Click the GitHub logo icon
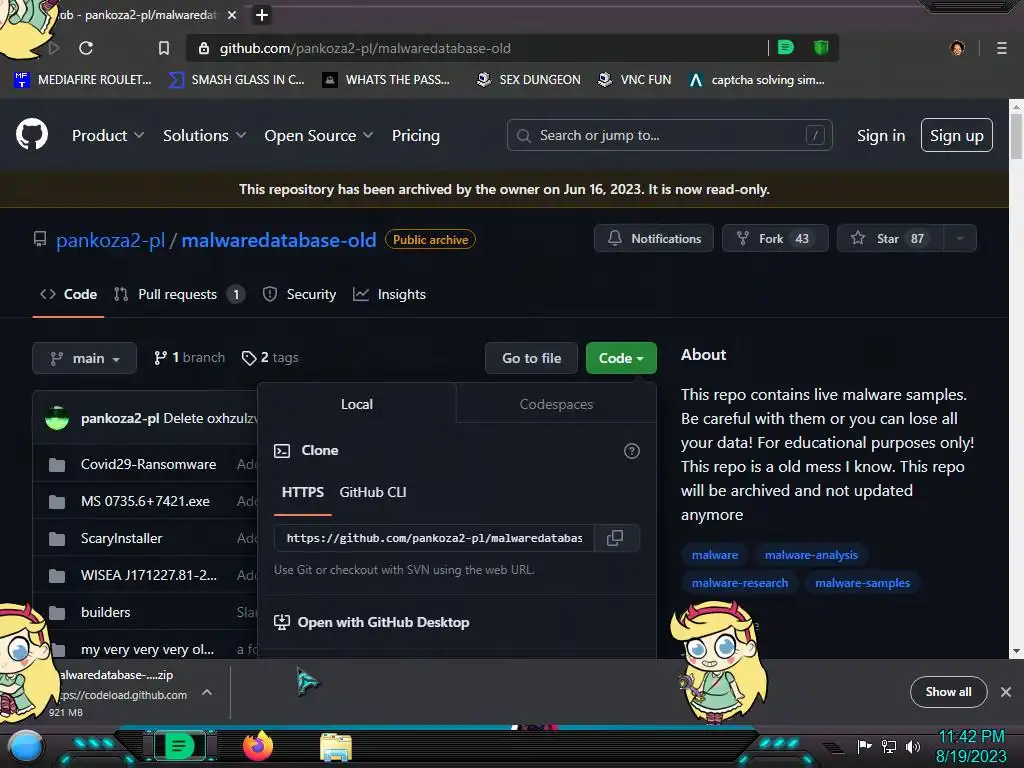The width and height of the screenshot is (1024, 768). (32, 135)
